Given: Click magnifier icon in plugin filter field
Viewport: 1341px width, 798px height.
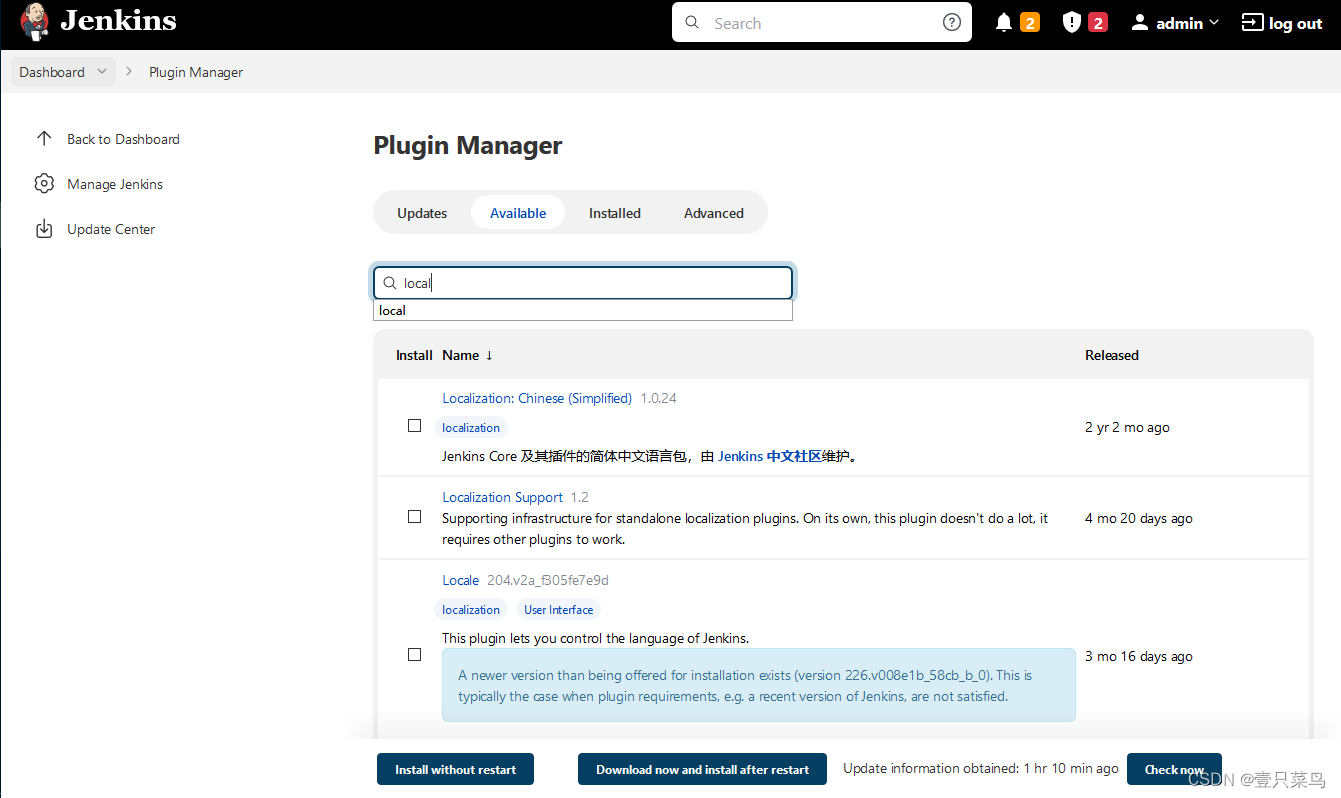Looking at the screenshot, I should [x=390, y=283].
